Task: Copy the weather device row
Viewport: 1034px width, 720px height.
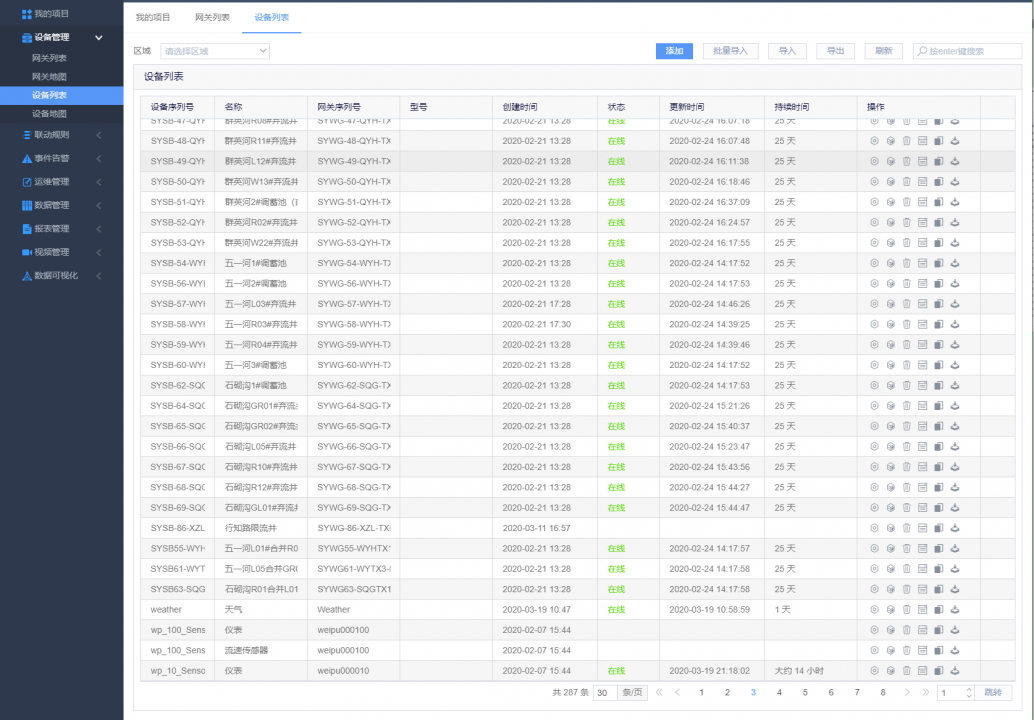Action: click(x=938, y=609)
